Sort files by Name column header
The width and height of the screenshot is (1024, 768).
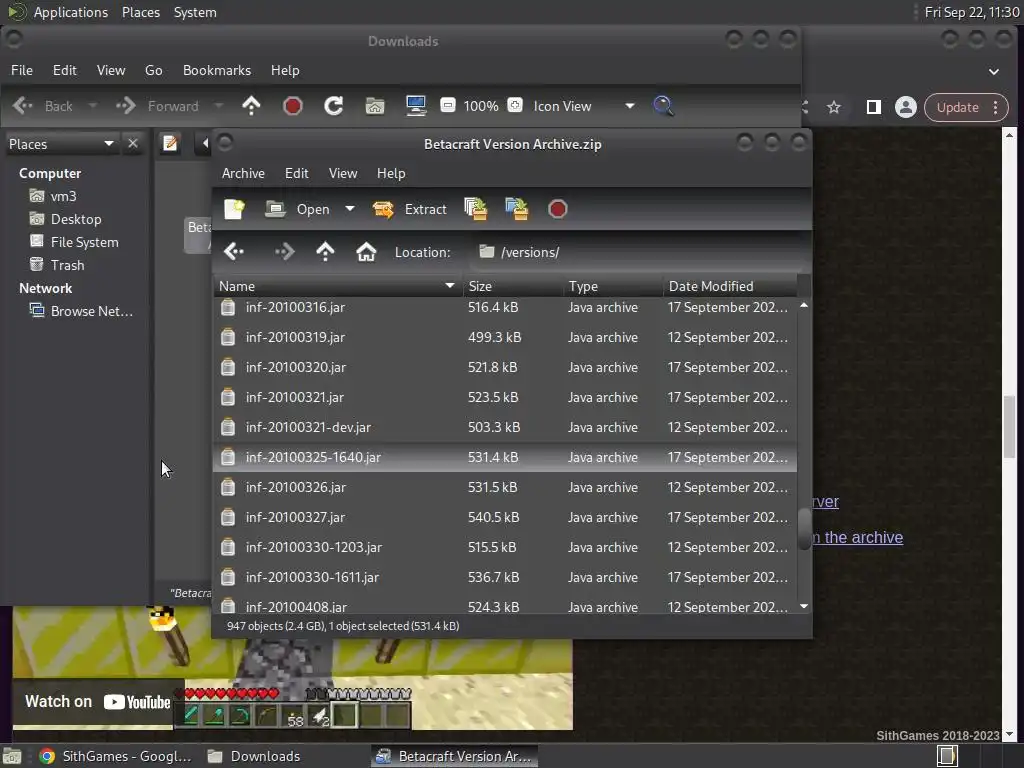point(338,286)
